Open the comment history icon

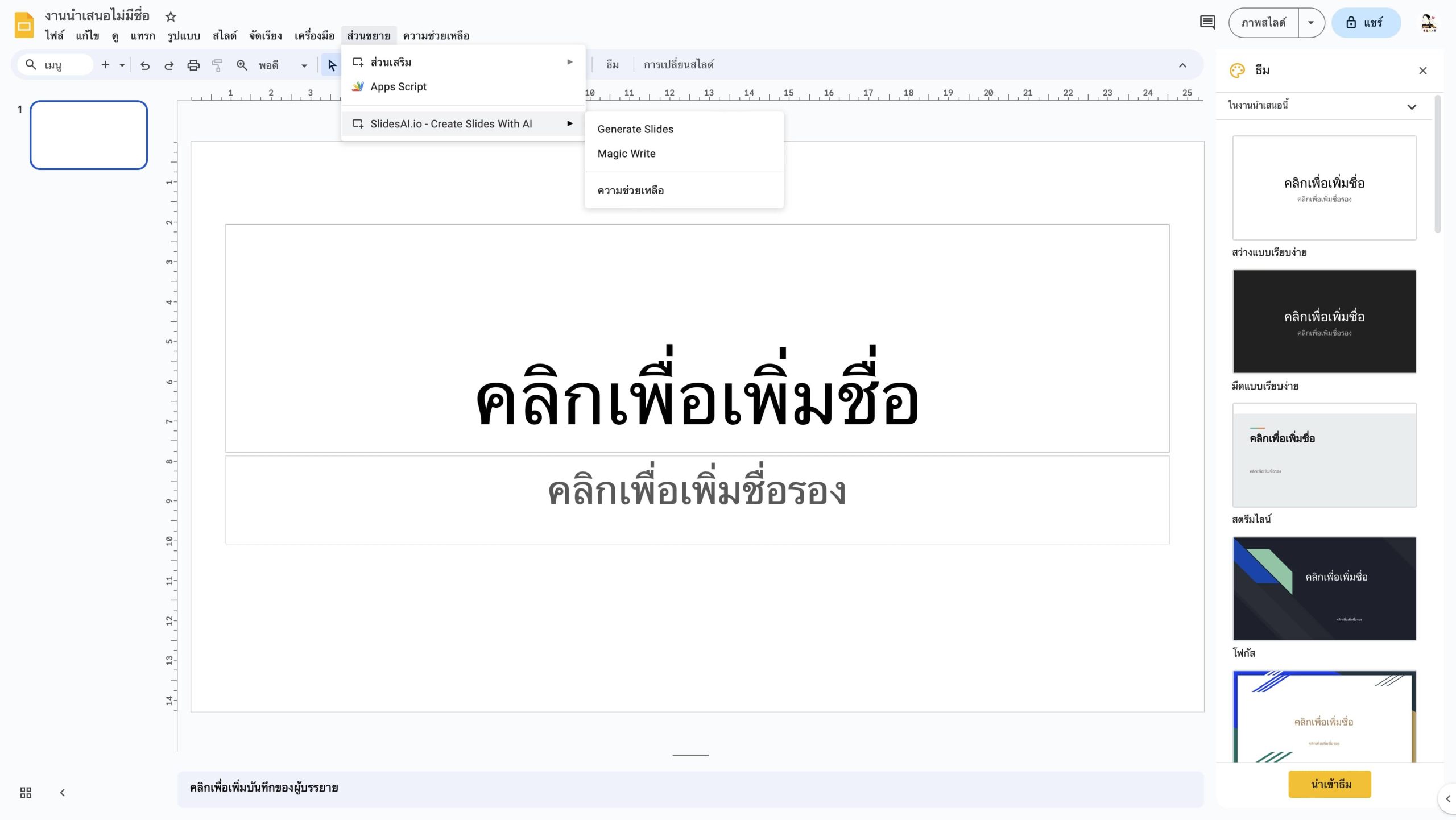(1207, 23)
